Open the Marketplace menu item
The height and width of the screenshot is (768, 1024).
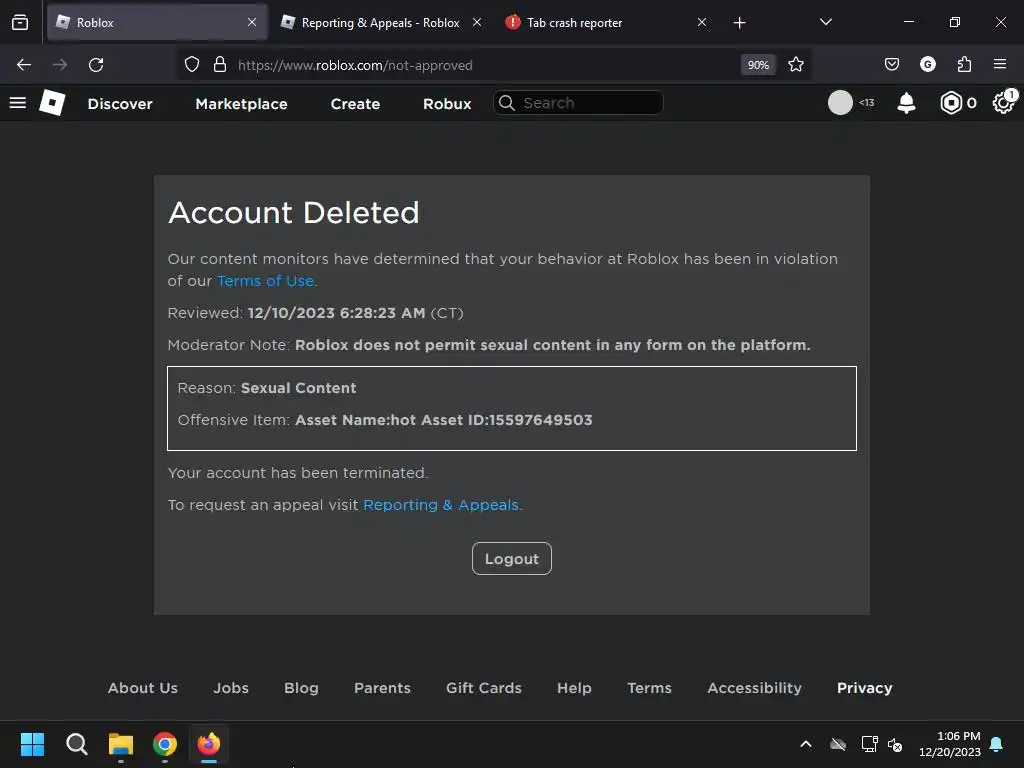click(x=241, y=104)
